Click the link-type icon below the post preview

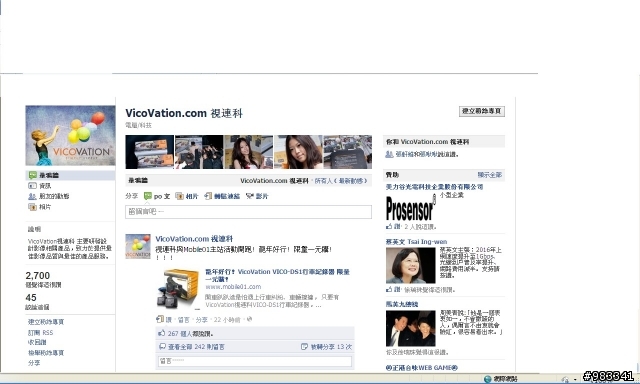[160, 319]
